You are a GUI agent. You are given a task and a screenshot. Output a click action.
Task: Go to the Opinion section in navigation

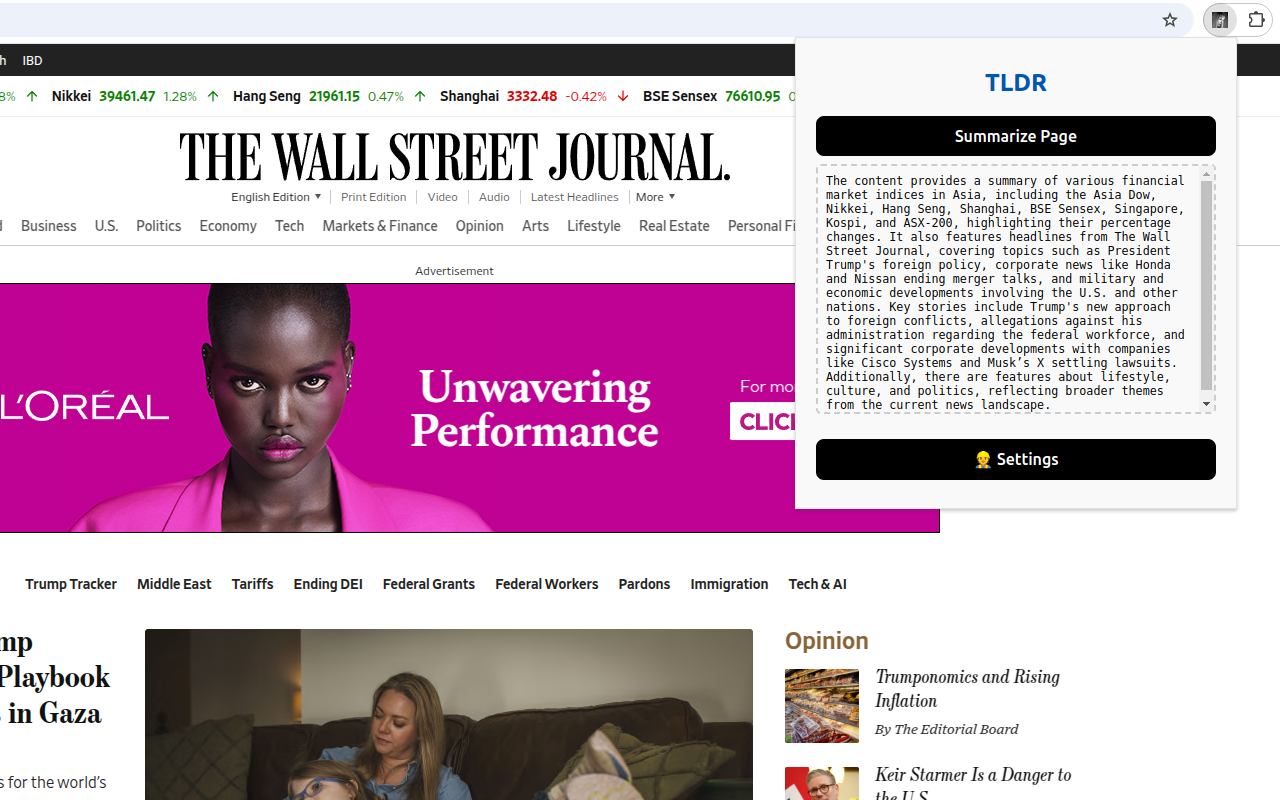tap(480, 226)
